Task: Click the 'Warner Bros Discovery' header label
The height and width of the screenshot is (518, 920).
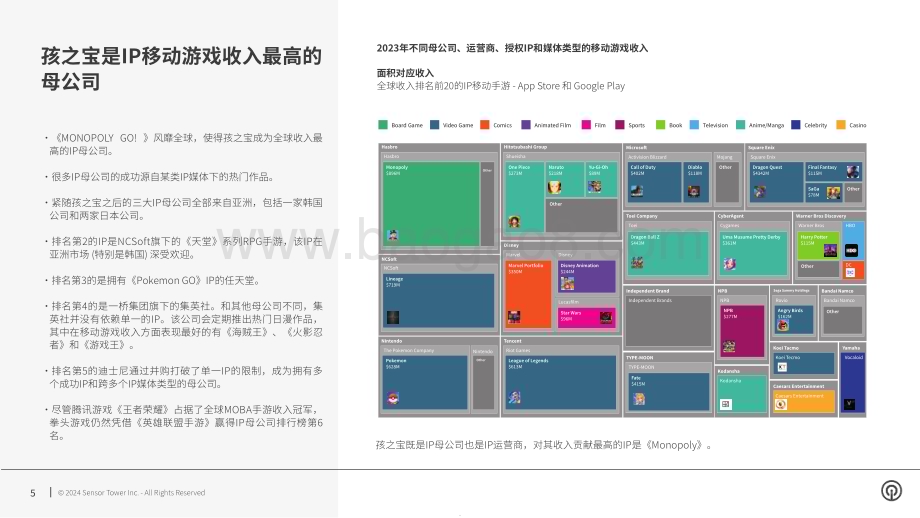Action: (x=821, y=216)
